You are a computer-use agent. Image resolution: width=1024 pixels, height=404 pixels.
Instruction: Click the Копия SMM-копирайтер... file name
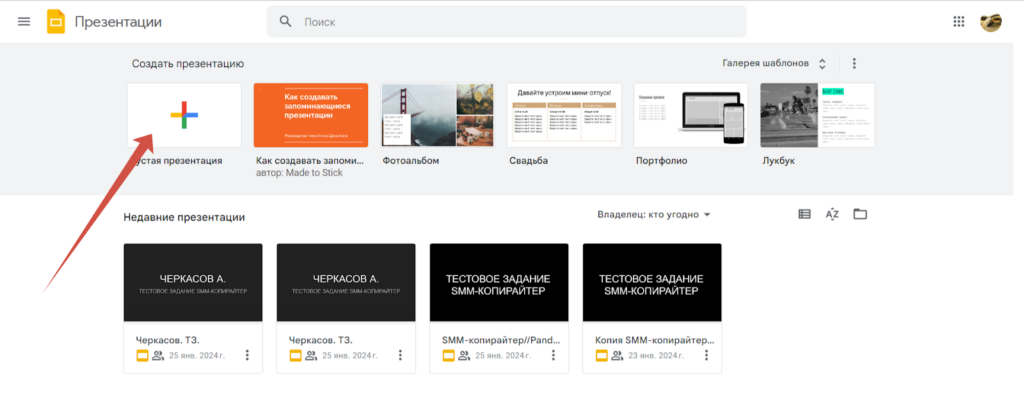655,340
